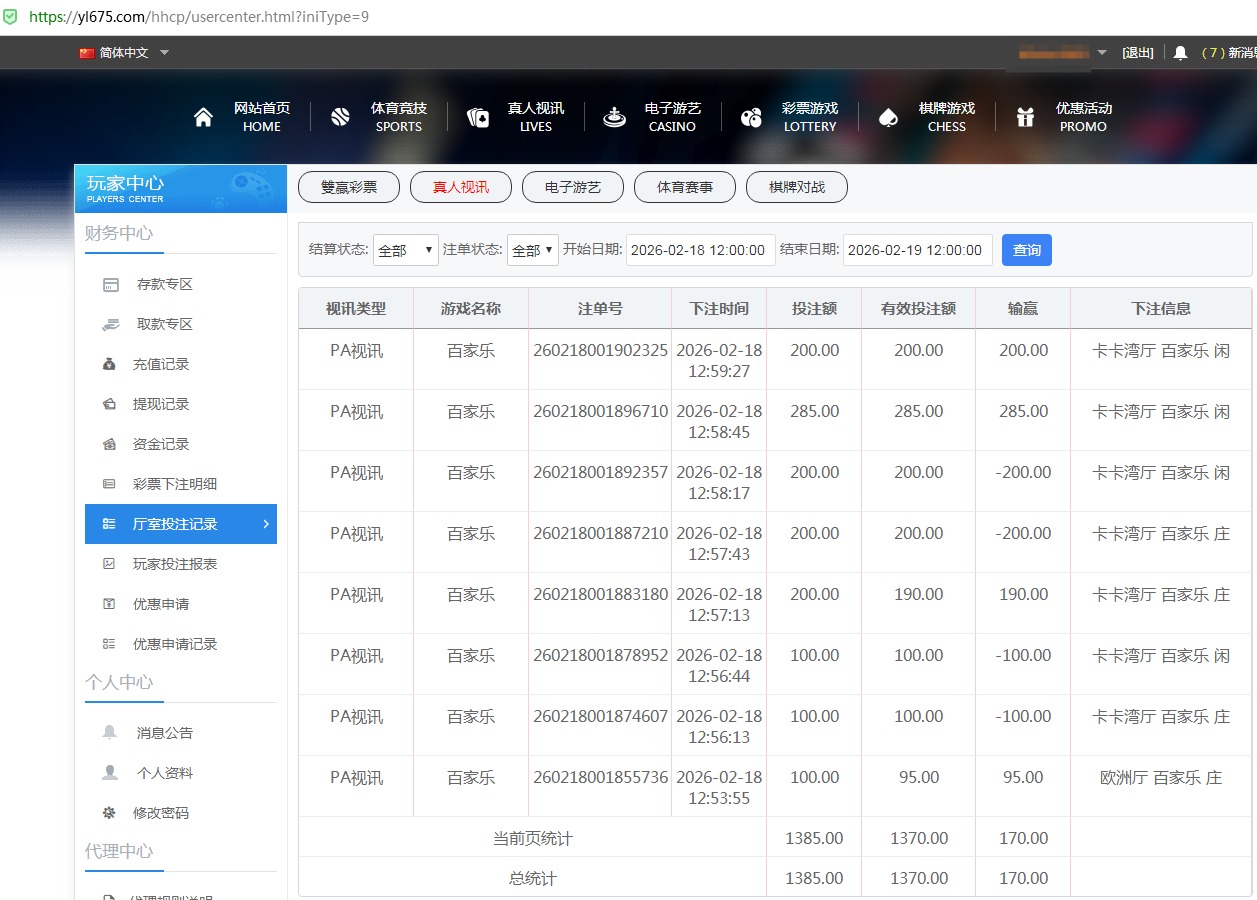Click the notification bell icon
The height and width of the screenshot is (900, 1257).
[x=1183, y=53]
